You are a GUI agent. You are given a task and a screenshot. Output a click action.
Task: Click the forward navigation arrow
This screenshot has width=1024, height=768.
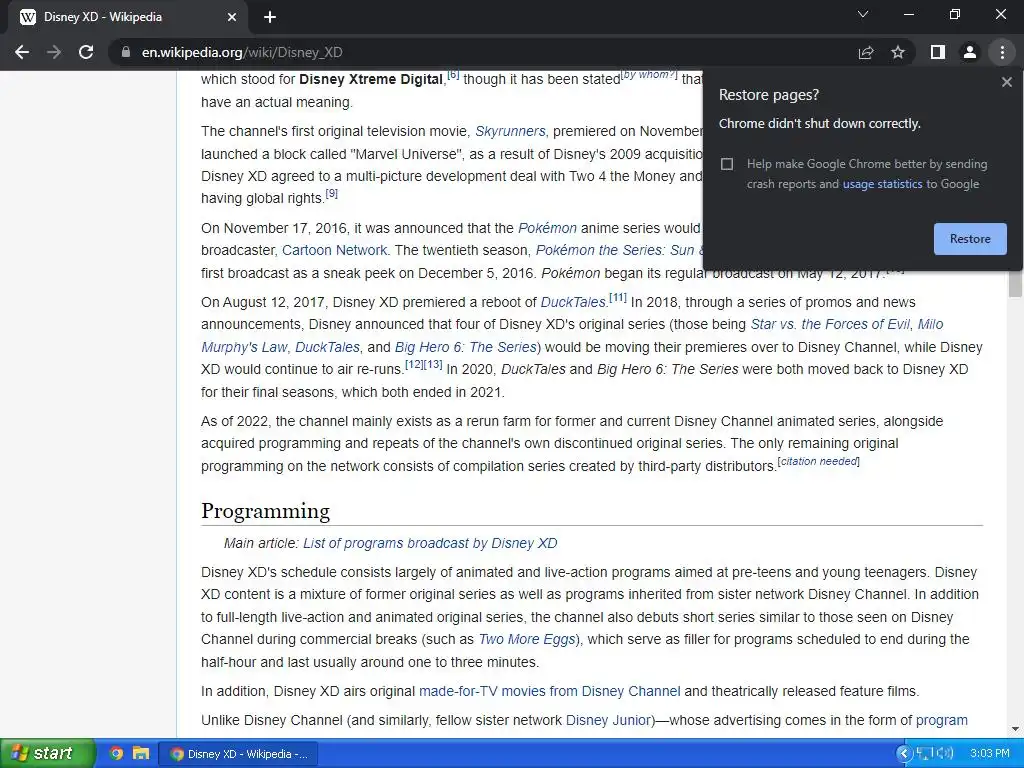coord(54,52)
